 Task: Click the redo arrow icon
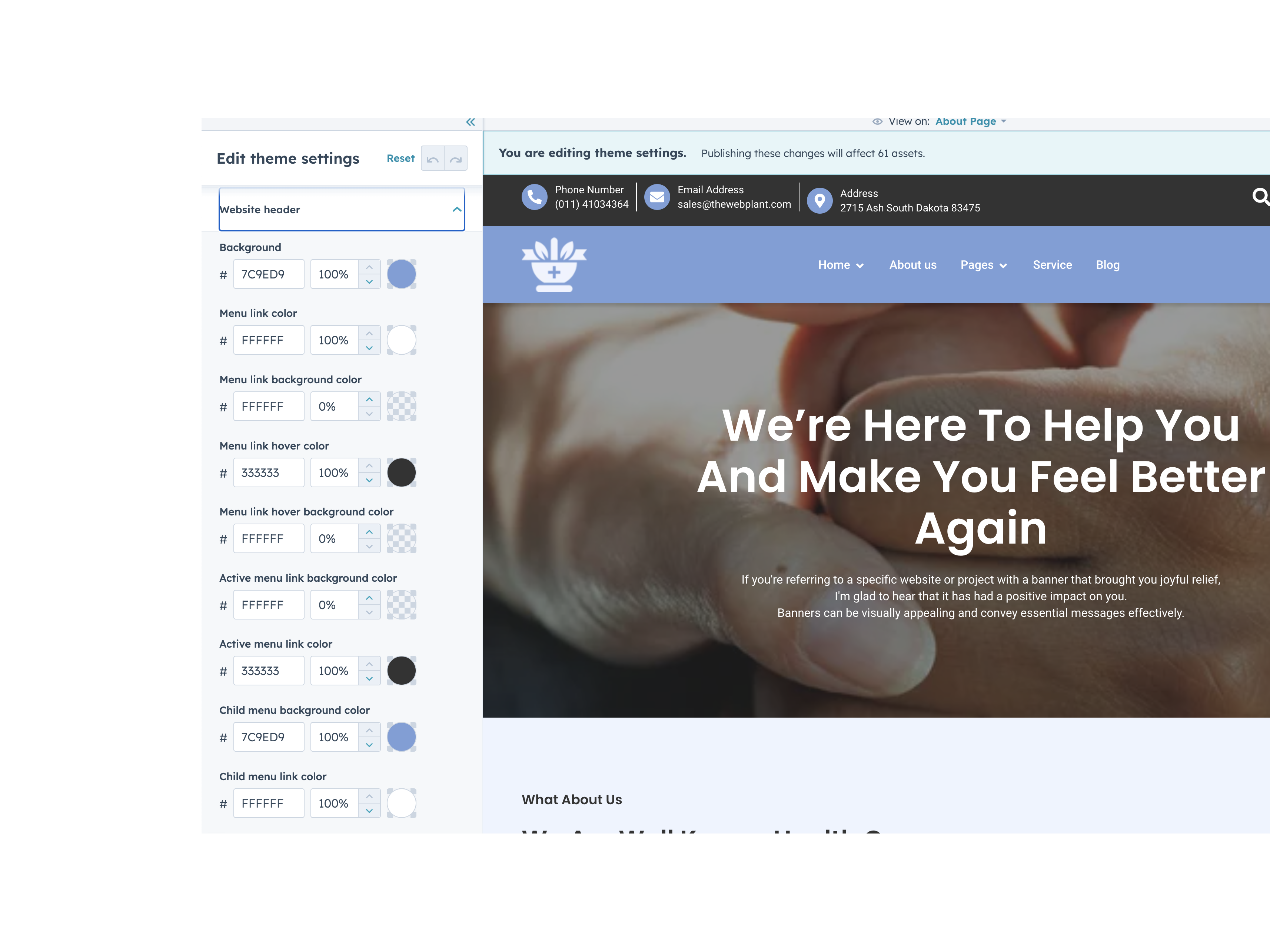click(455, 158)
